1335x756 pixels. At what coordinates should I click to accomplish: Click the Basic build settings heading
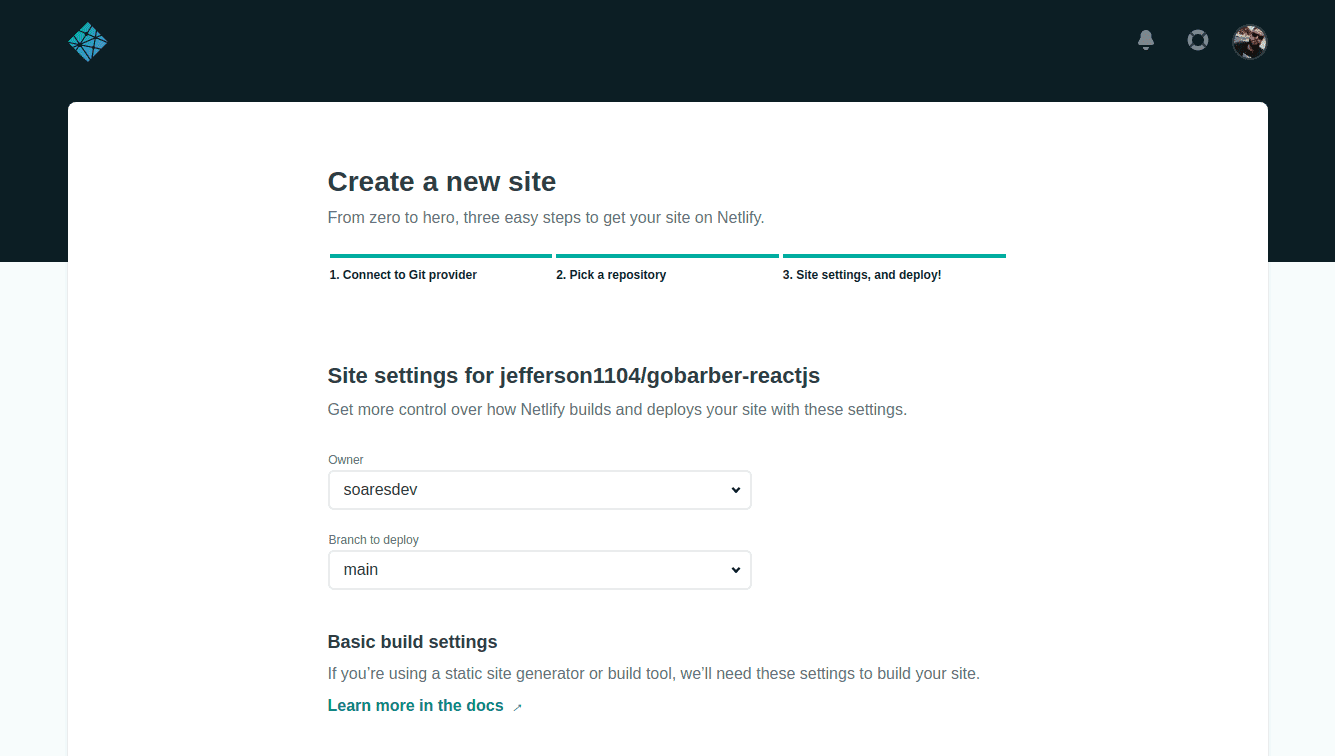pos(412,642)
